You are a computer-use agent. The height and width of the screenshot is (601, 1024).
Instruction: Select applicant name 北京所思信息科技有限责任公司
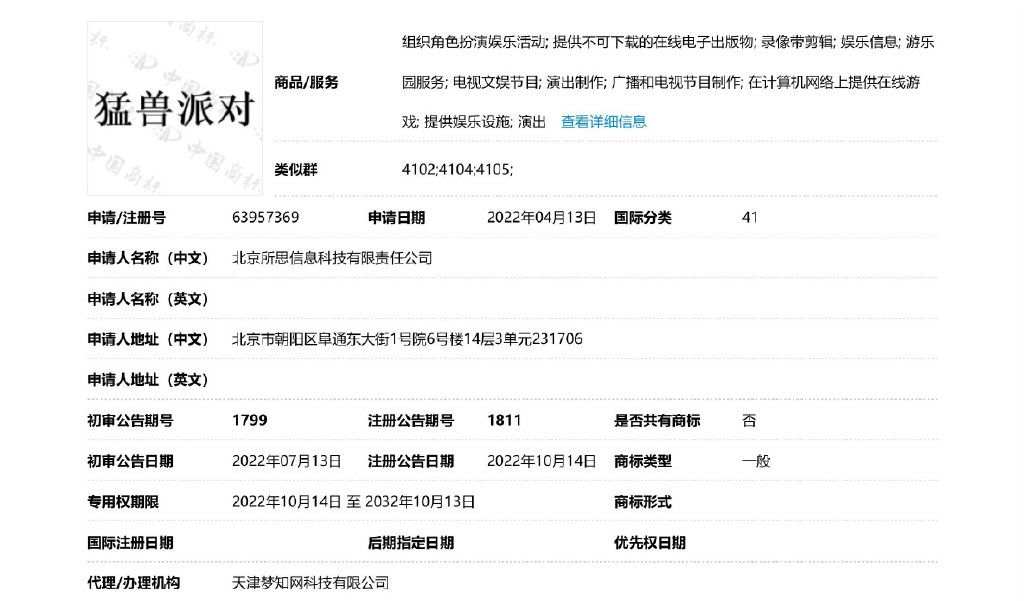[332, 258]
